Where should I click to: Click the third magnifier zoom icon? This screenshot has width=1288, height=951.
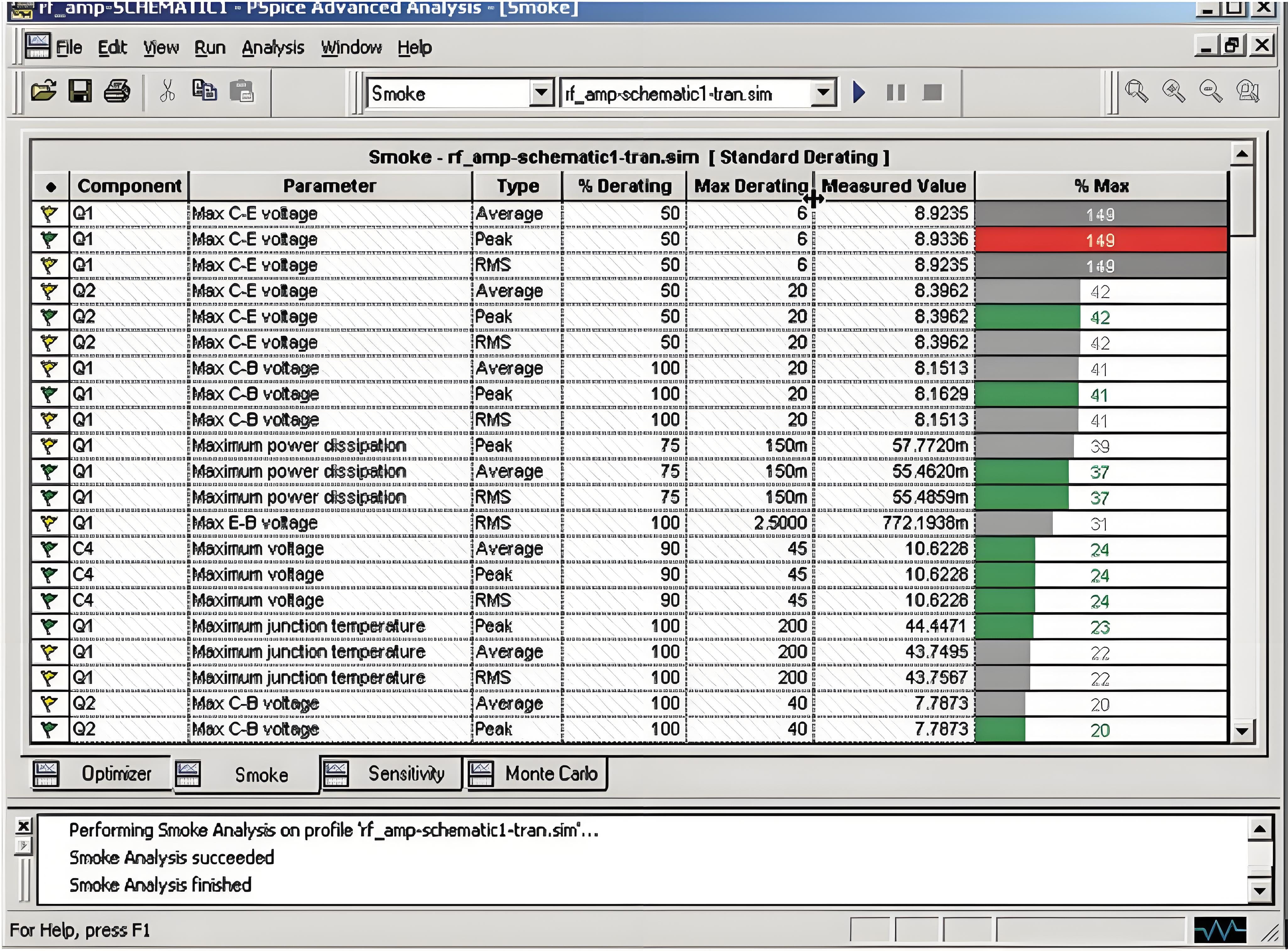[1210, 91]
